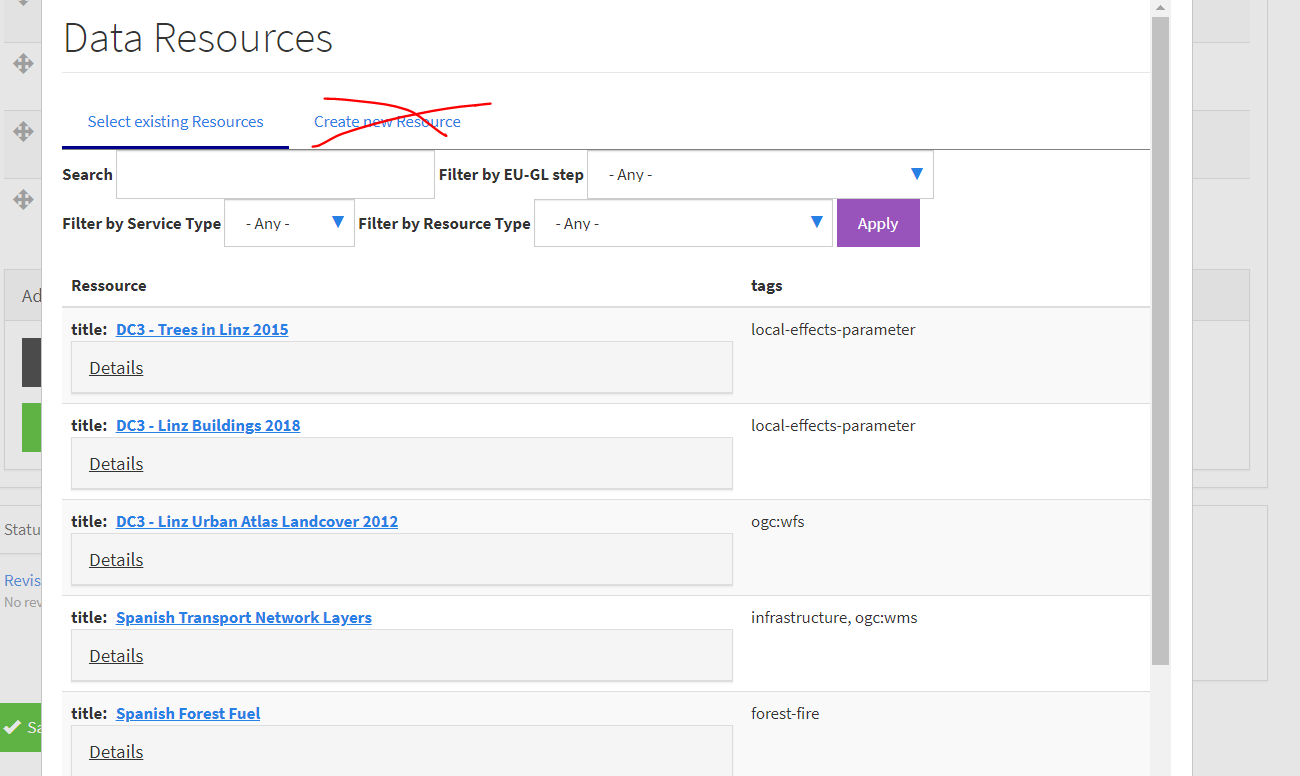Click the green checkmark Save icon
Viewport: 1300px width, 776px height.
[x=13, y=728]
